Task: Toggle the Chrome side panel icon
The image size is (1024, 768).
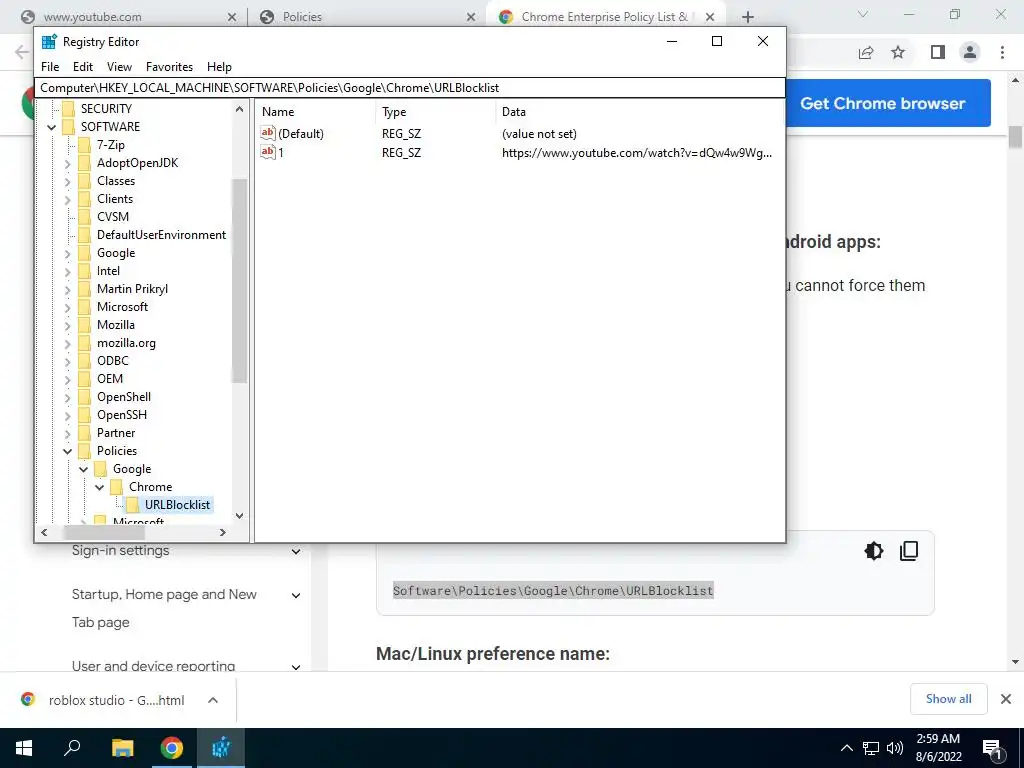Action: 938,52
